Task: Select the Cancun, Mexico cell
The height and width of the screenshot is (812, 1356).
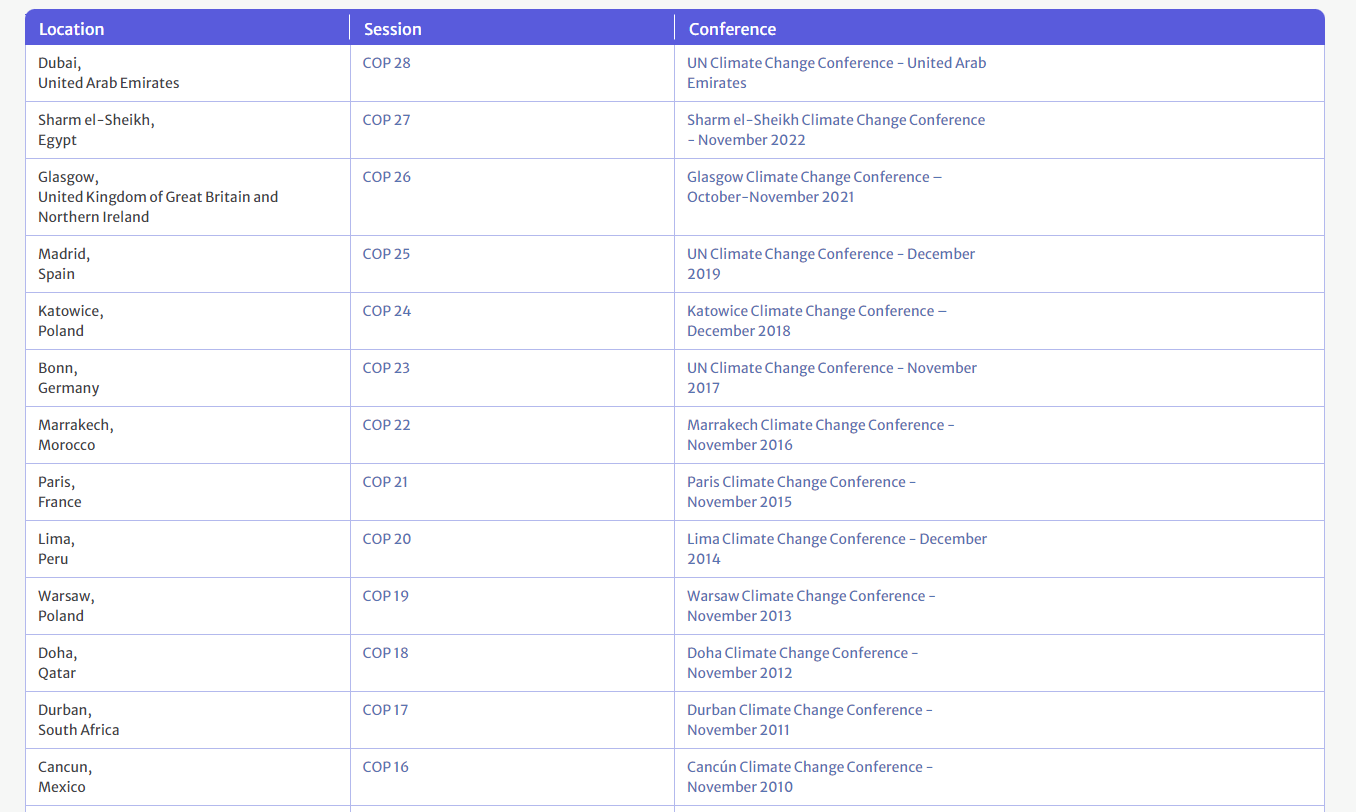Action: coord(188,777)
